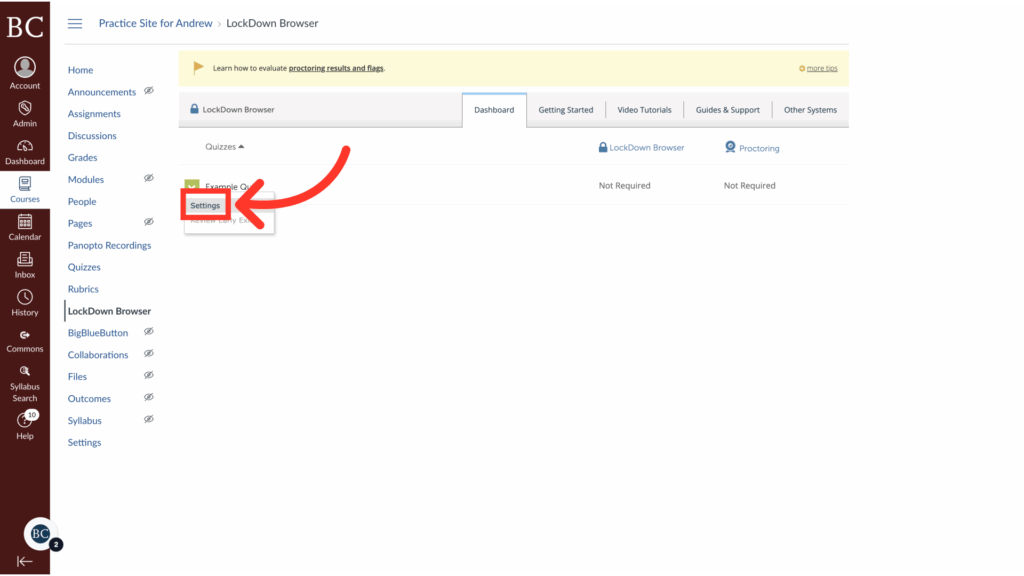
Task: Collapse the course navigation sidebar
Action: (x=24, y=561)
